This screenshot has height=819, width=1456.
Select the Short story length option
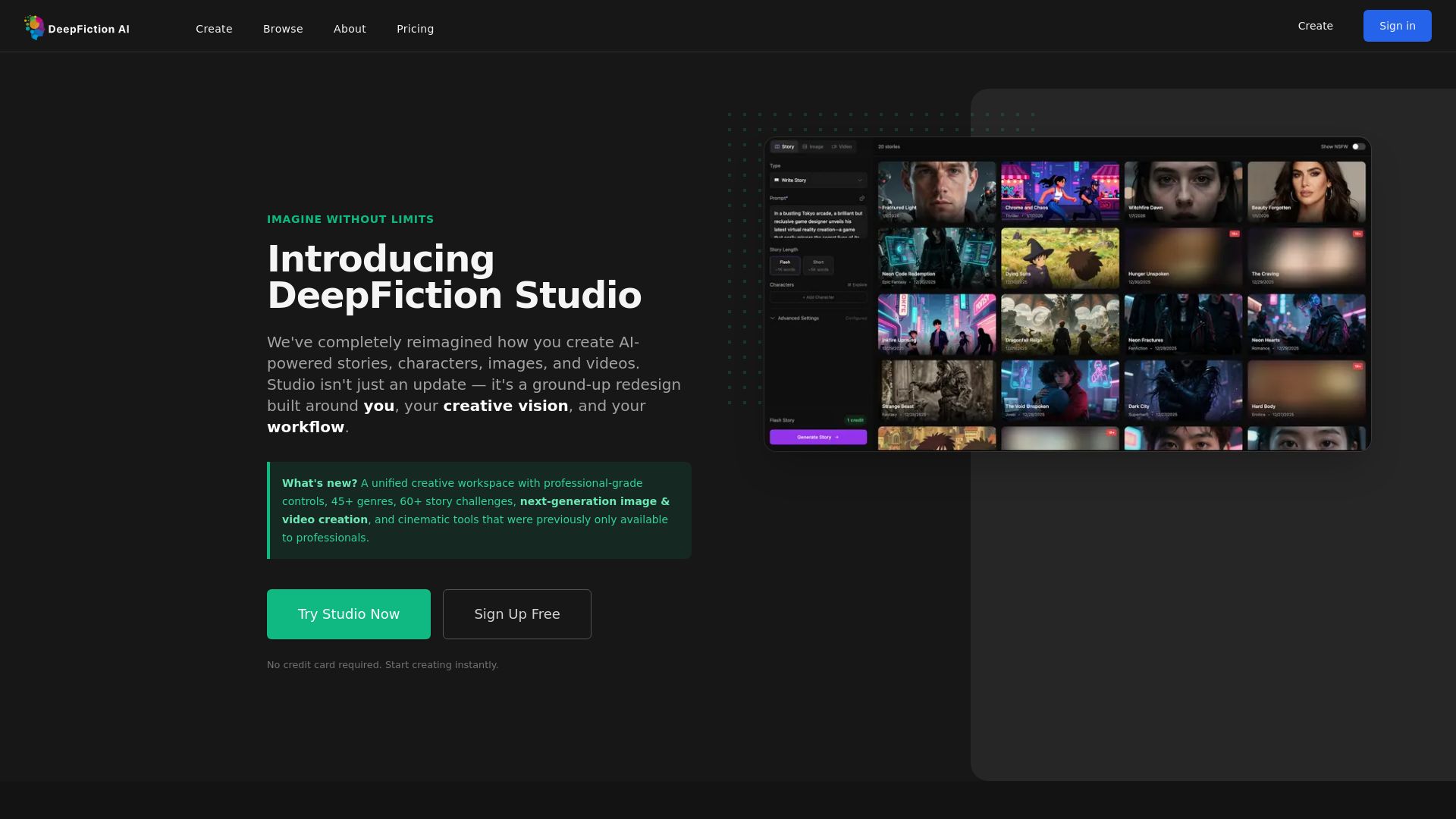[818, 265]
